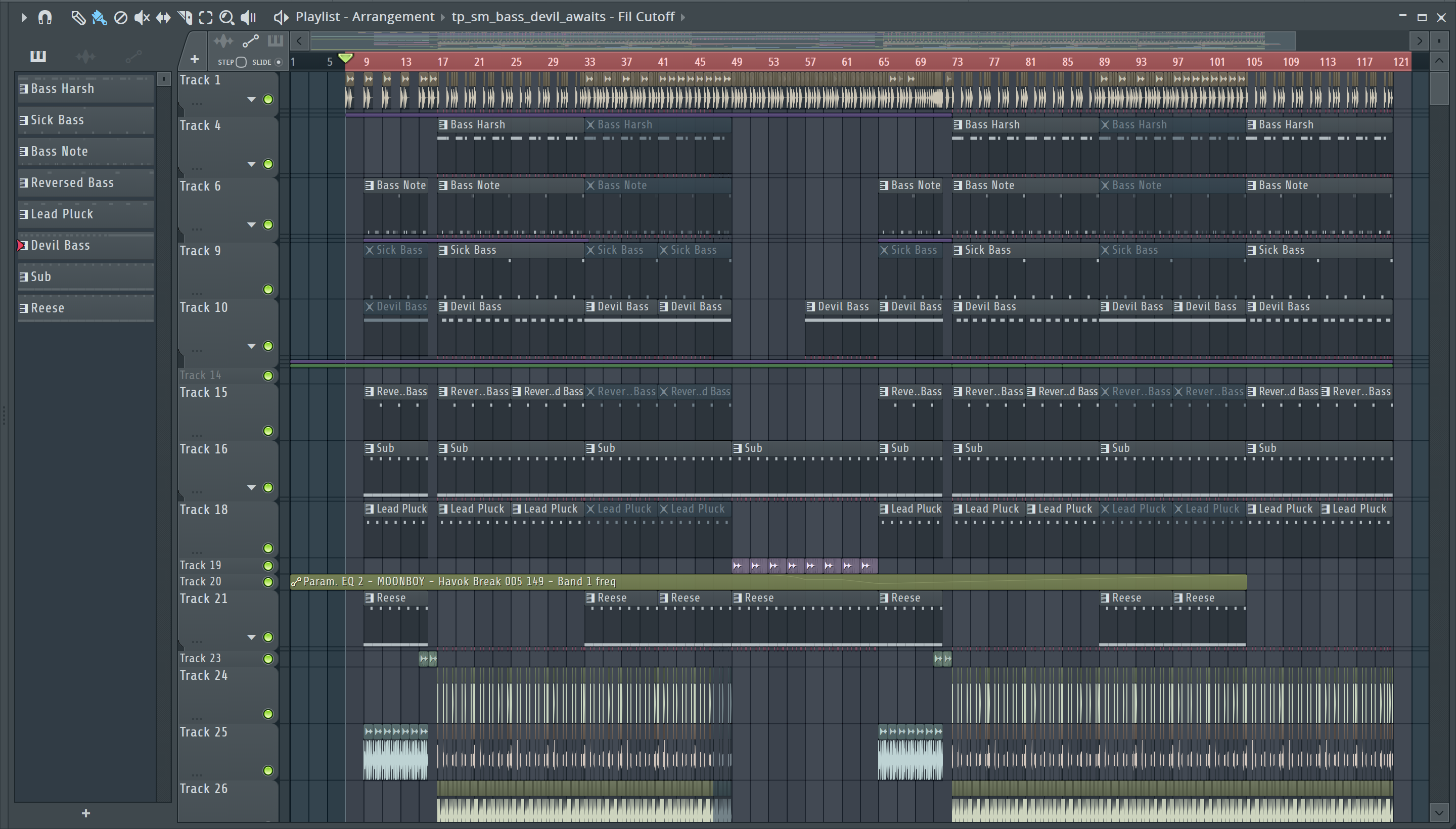
Task: Mute Track 20 with green light
Action: pyautogui.click(x=268, y=582)
